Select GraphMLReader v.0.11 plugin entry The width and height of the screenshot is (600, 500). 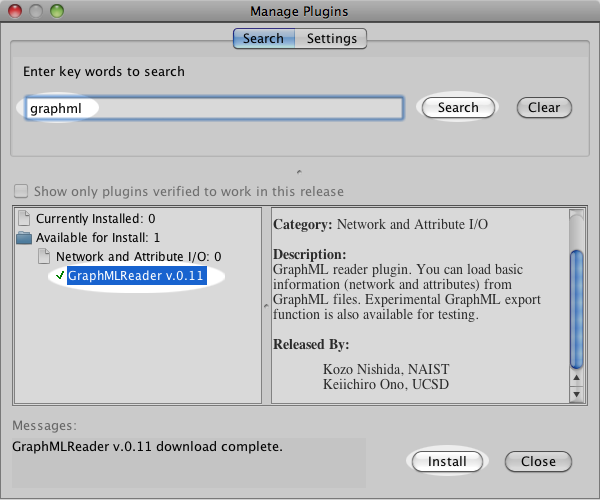136,276
